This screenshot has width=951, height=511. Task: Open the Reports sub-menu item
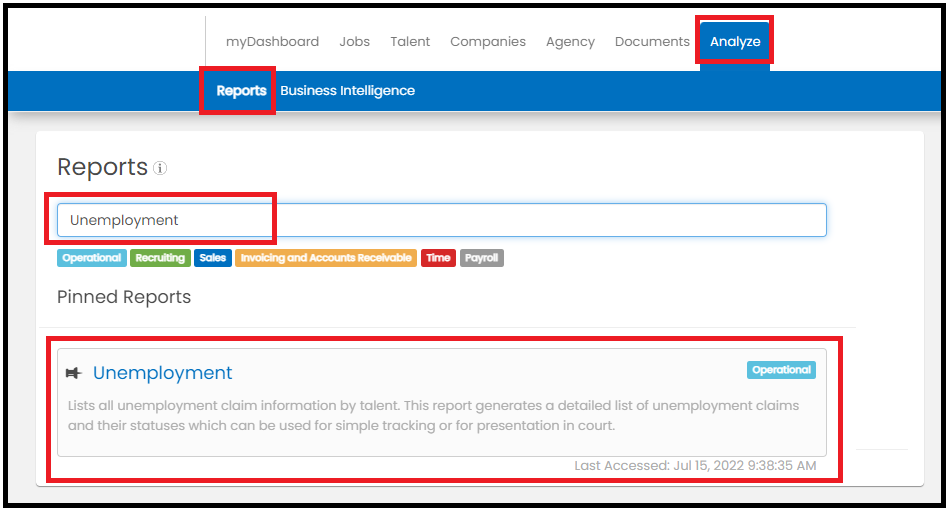[x=241, y=90]
